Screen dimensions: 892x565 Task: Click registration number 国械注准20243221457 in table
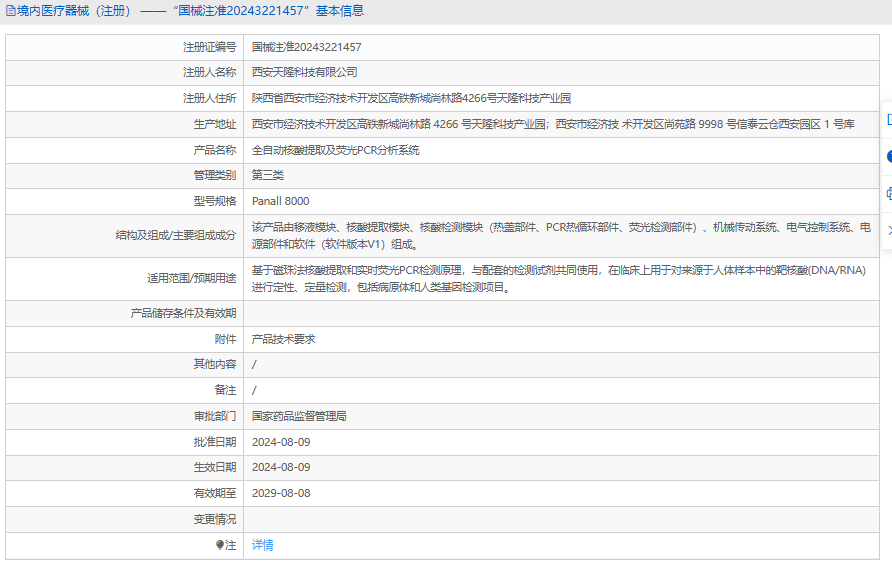[x=306, y=47]
